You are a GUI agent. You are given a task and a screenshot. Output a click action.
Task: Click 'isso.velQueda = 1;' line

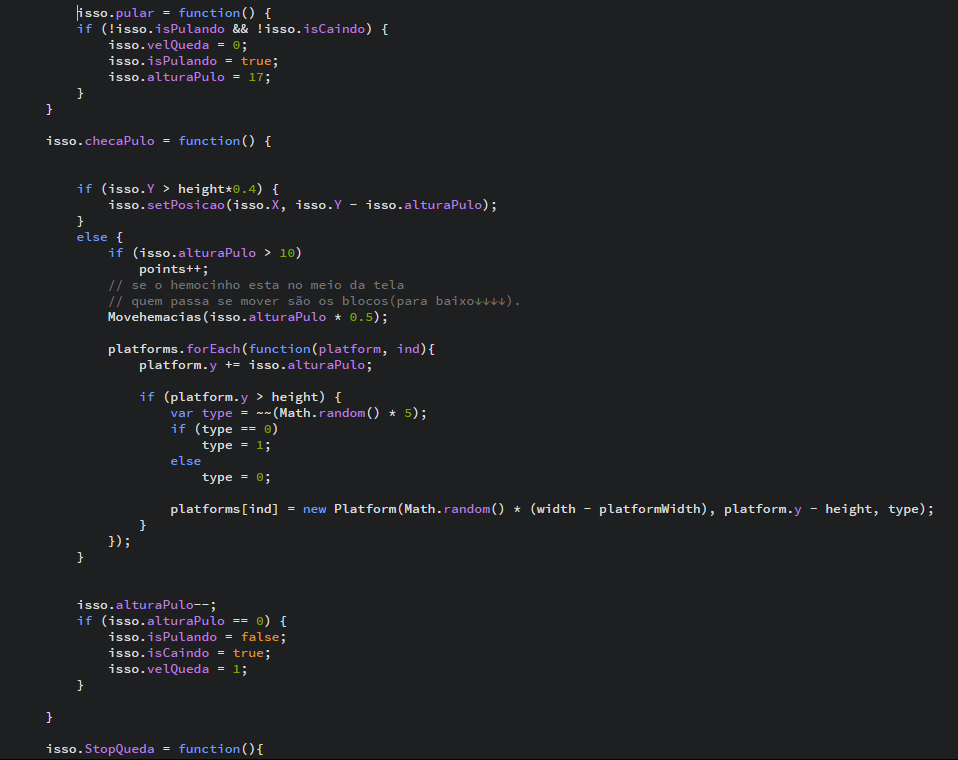[x=178, y=668]
